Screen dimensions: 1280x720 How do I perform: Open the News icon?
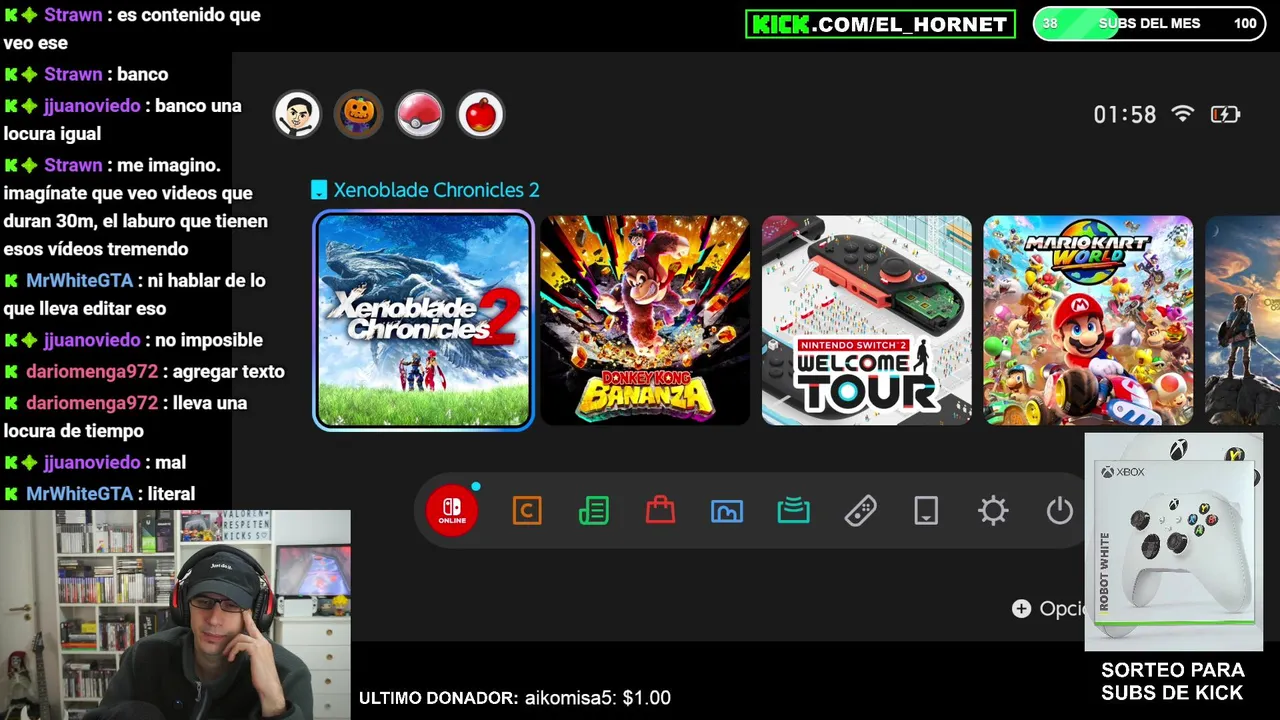coord(594,511)
